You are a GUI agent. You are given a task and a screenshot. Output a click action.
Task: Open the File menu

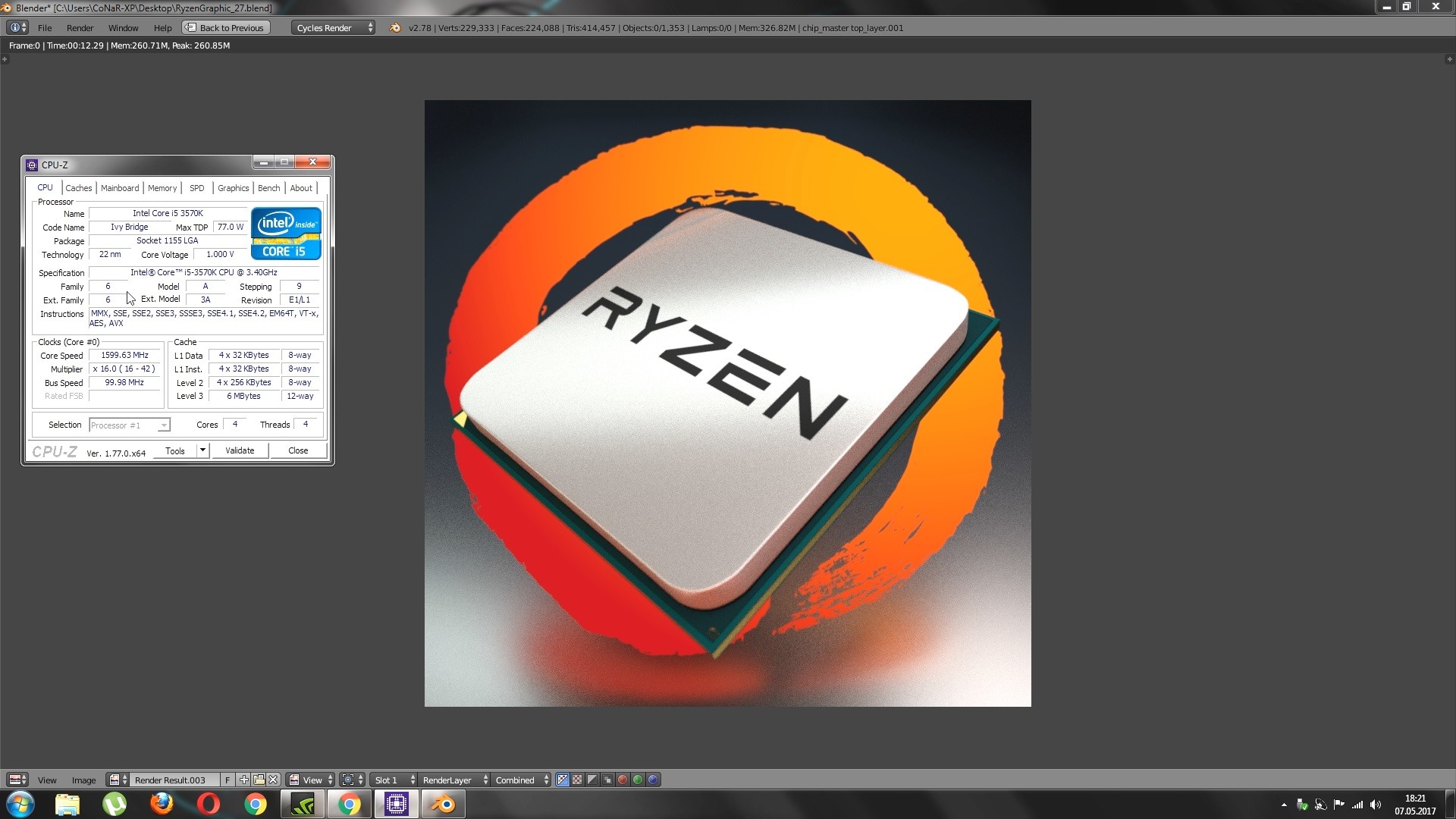pyautogui.click(x=45, y=27)
